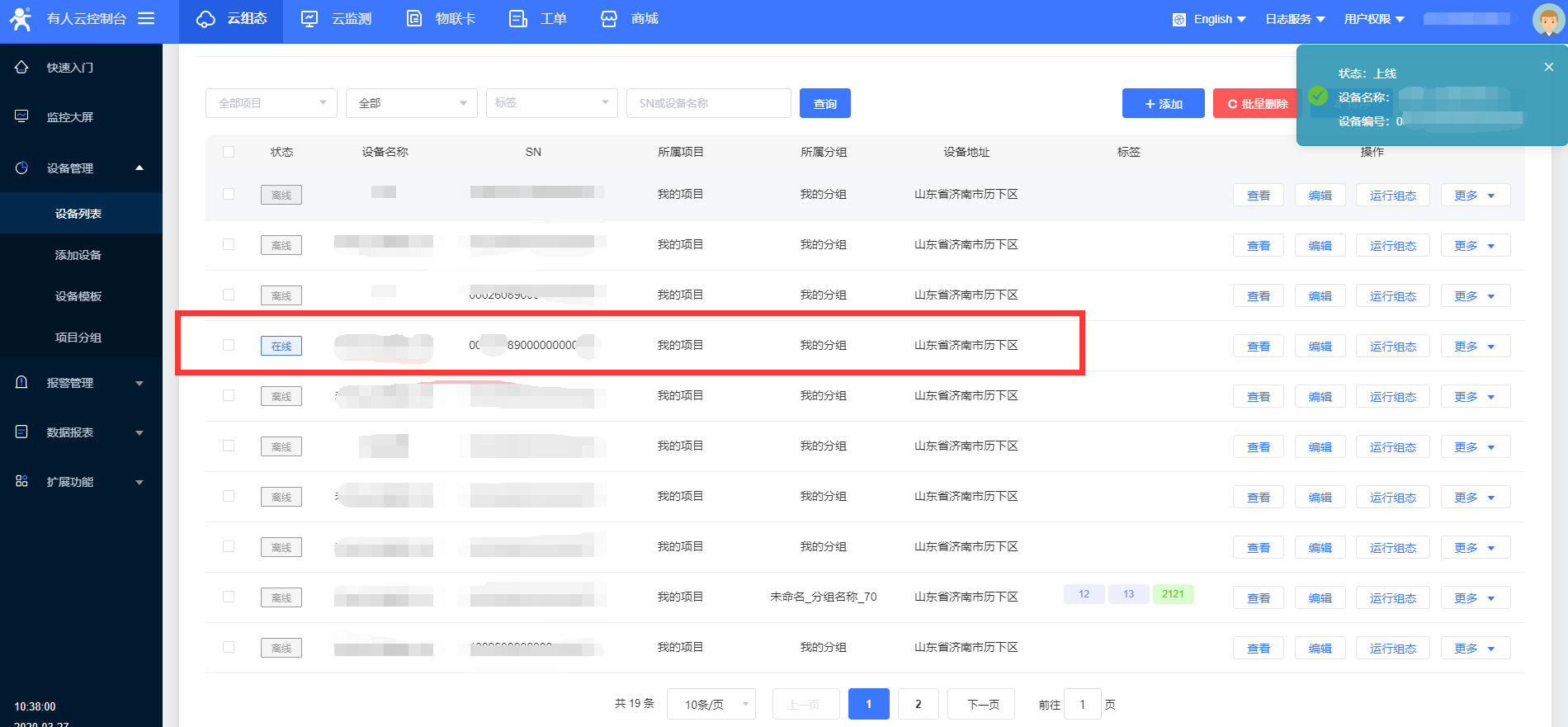
Task: Click the 商城 shop icon in navigation
Action: pos(609,19)
